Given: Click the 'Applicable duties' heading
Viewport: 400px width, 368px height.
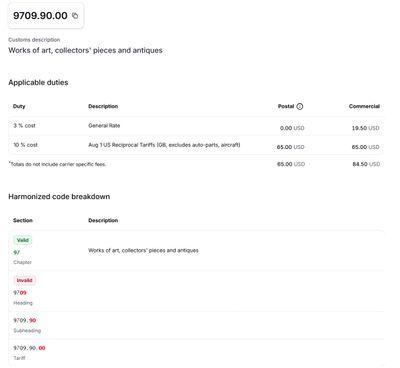Looking at the screenshot, I should tap(38, 82).
